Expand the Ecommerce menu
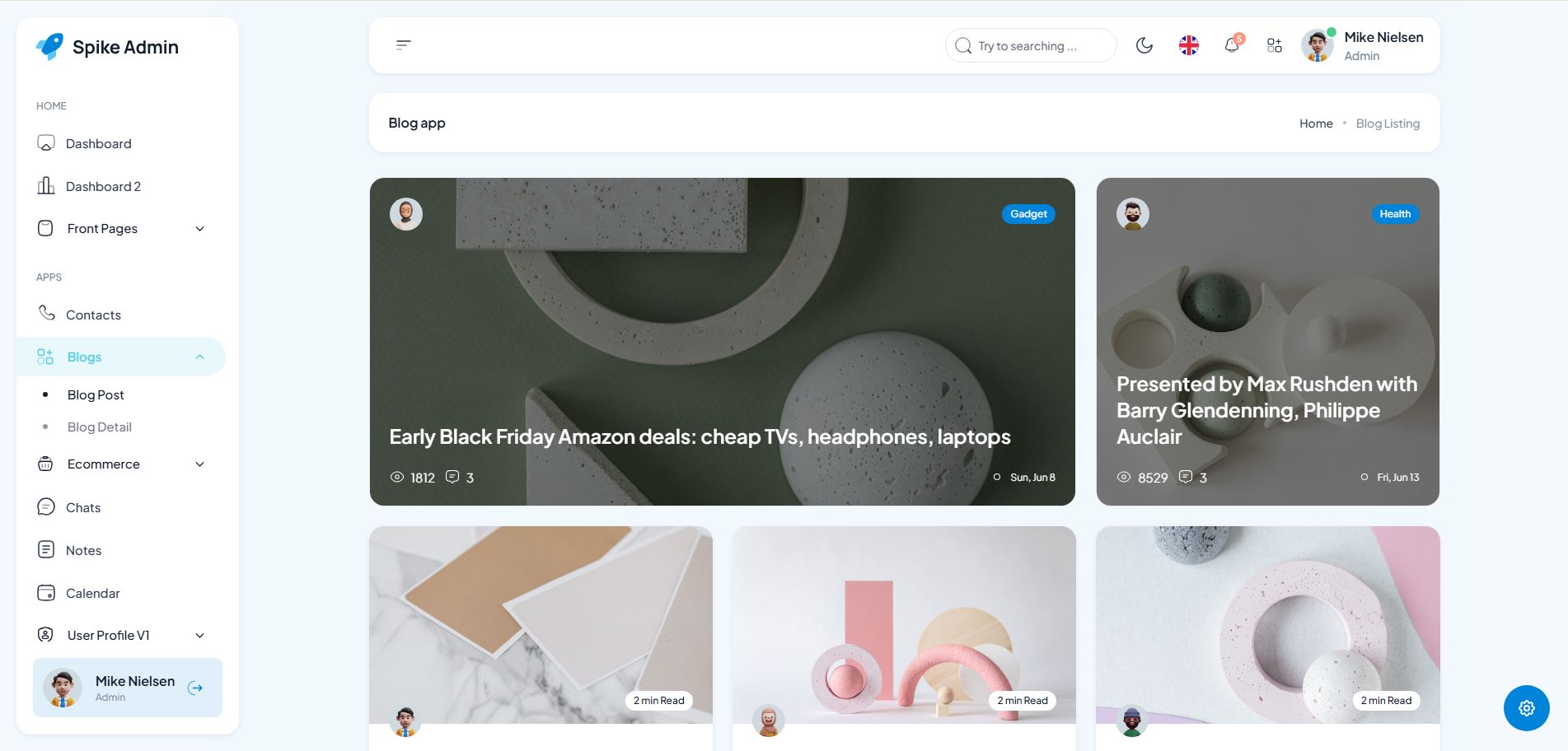This screenshot has width=1568, height=751. 121,464
